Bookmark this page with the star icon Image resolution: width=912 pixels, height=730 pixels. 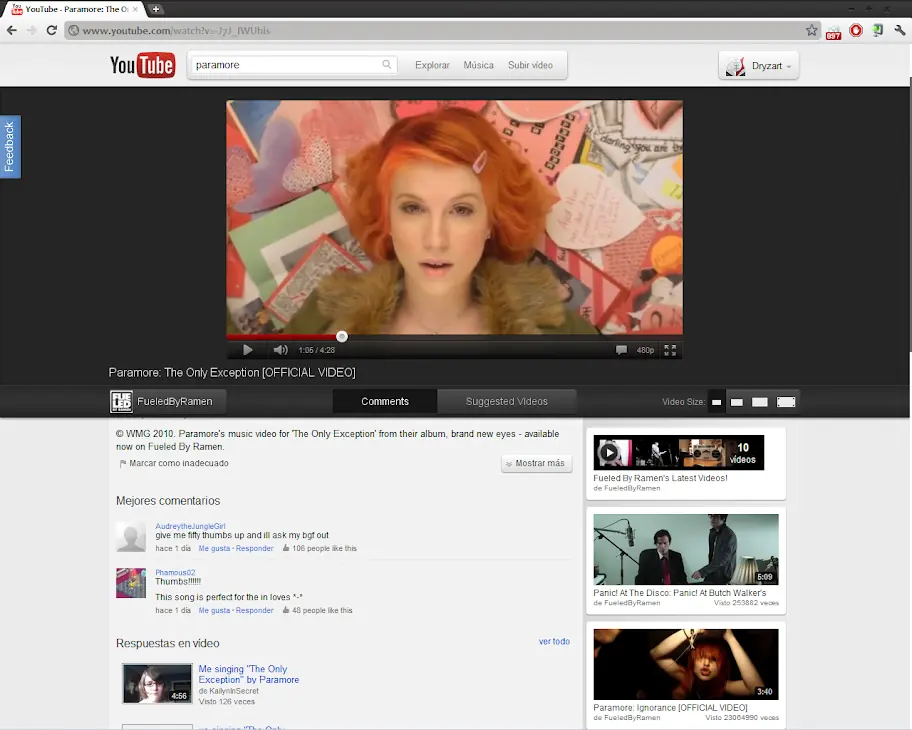811,30
